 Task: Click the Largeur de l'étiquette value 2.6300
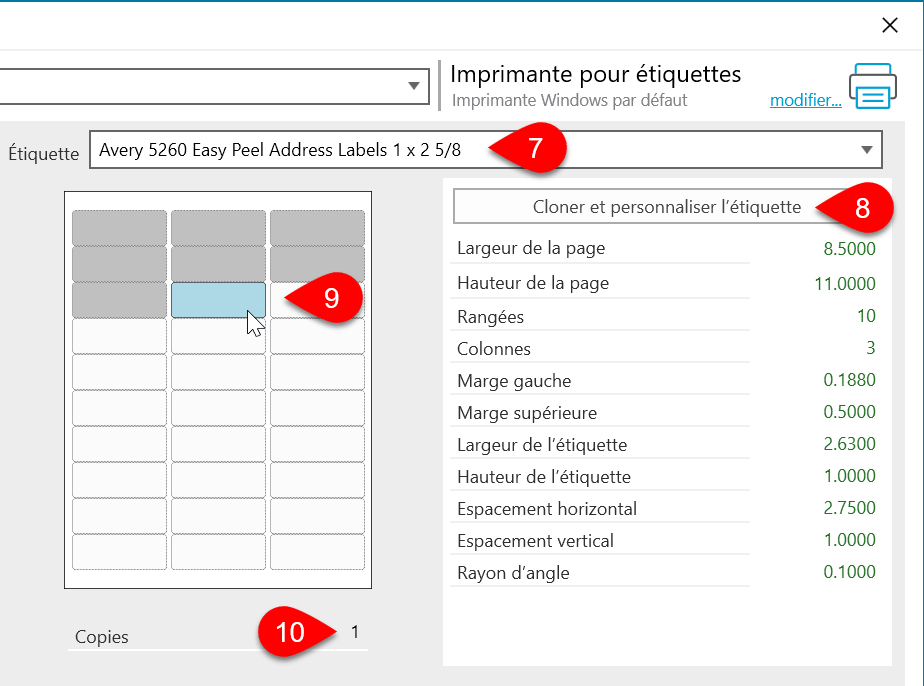[x=849, y=443]
